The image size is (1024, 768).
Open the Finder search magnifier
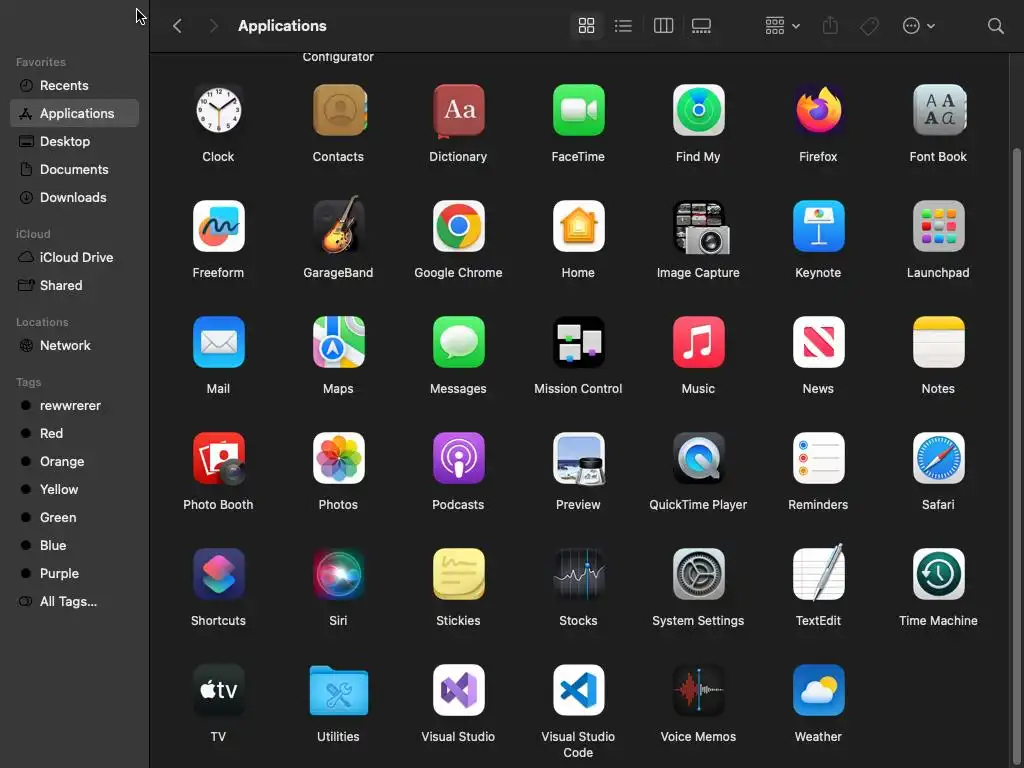pyautogui.click(x=995, y=25)
